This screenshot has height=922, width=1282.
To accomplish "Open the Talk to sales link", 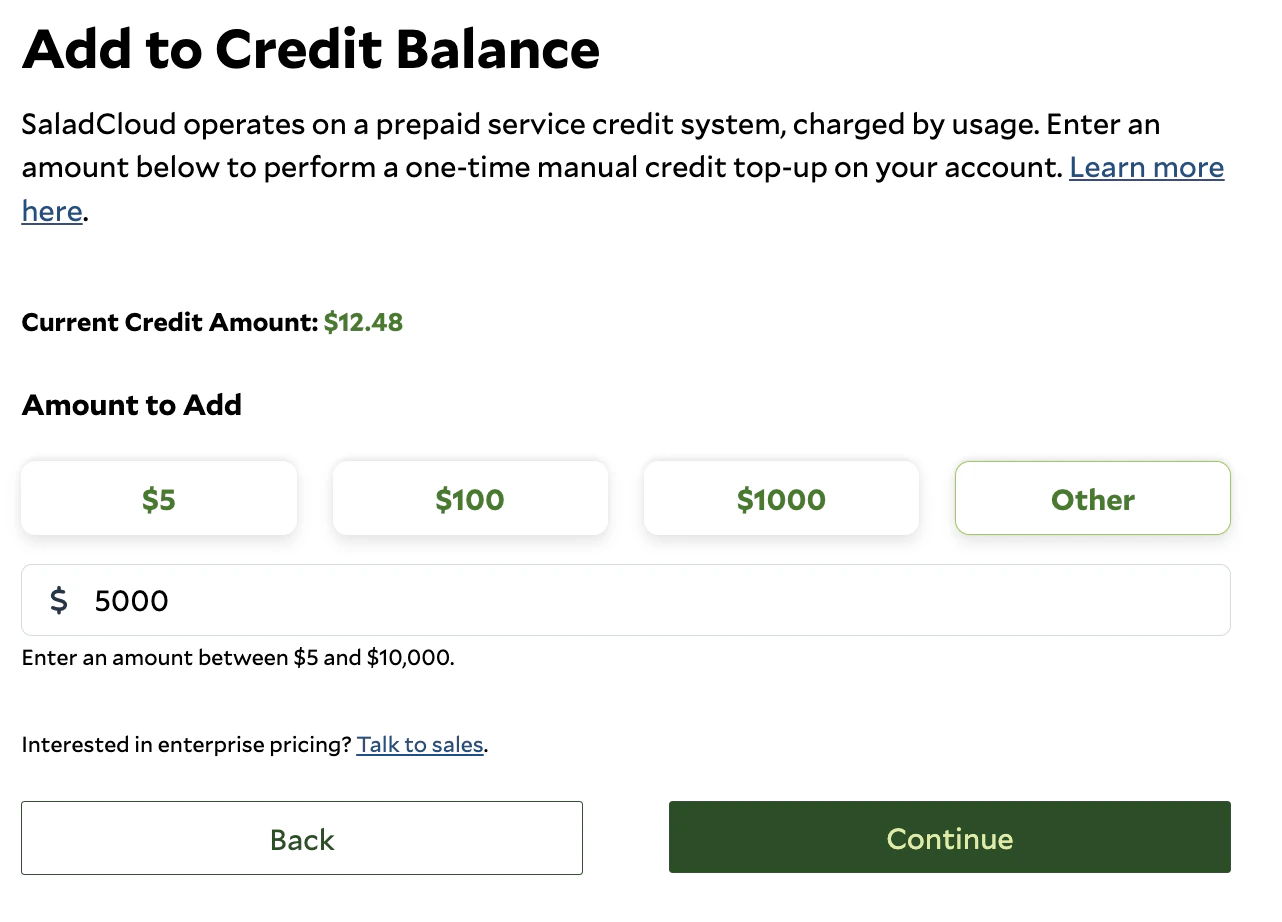I will point(420,745).
